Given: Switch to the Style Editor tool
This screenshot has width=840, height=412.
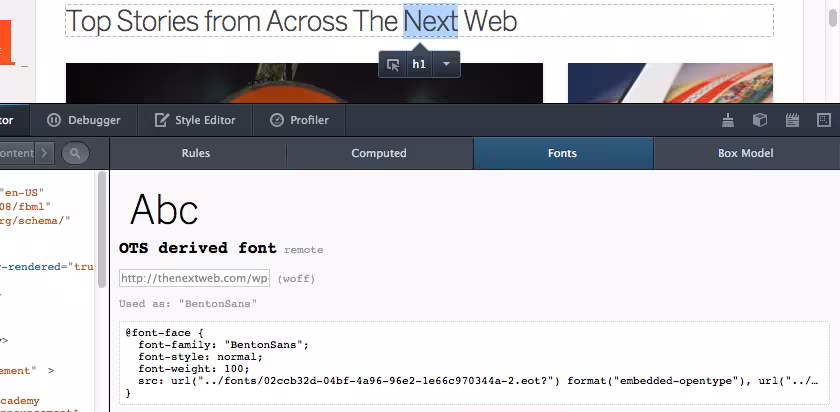Looking at the screenshot, I should (195, 120).
